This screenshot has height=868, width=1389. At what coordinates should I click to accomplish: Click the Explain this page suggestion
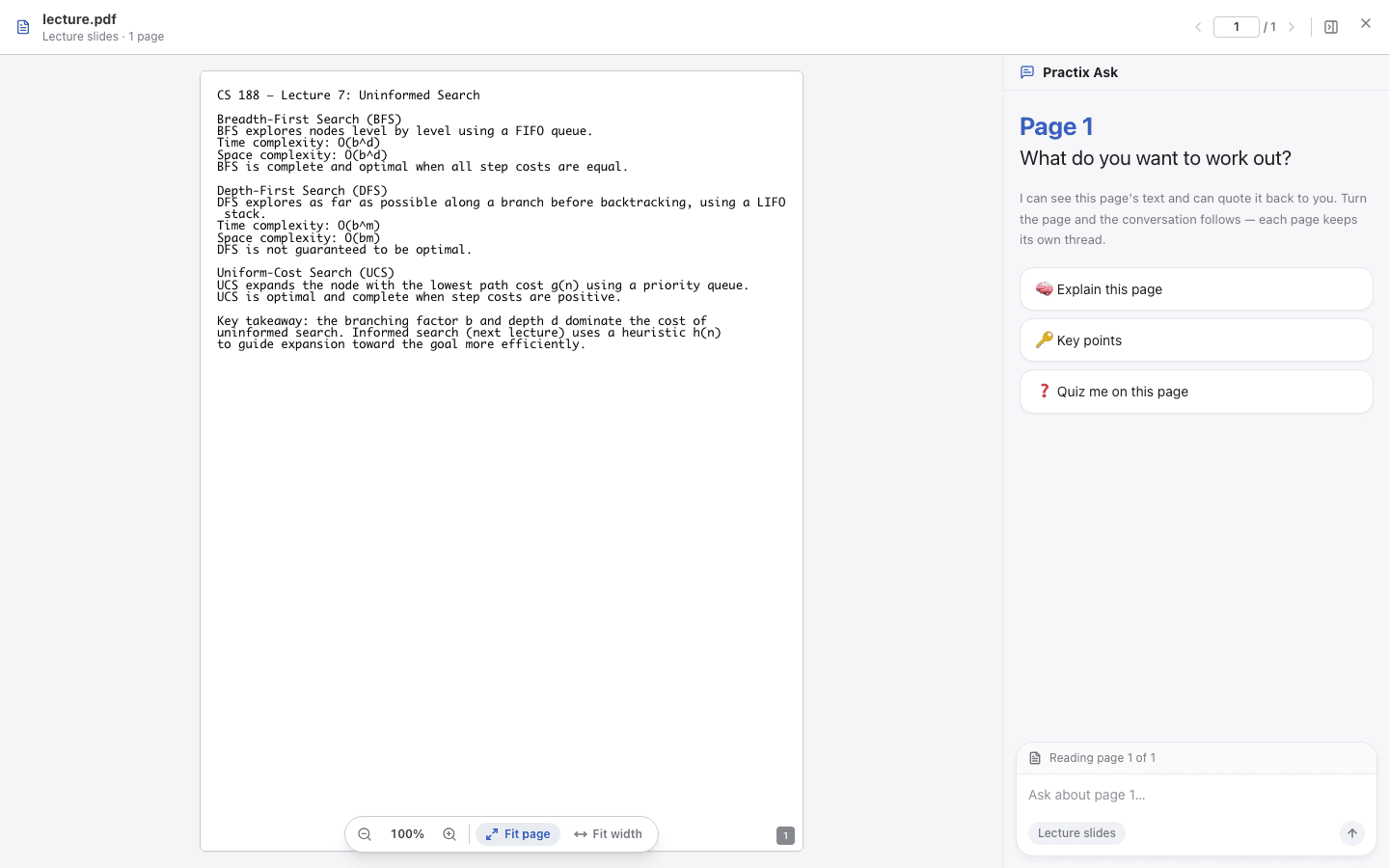[x=1196, y=289]
